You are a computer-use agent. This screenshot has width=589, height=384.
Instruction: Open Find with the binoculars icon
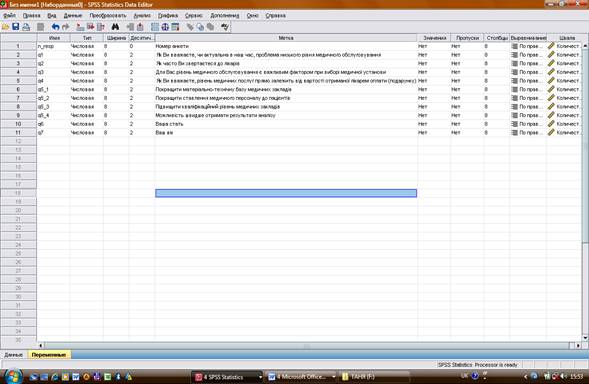click(115, 27)
